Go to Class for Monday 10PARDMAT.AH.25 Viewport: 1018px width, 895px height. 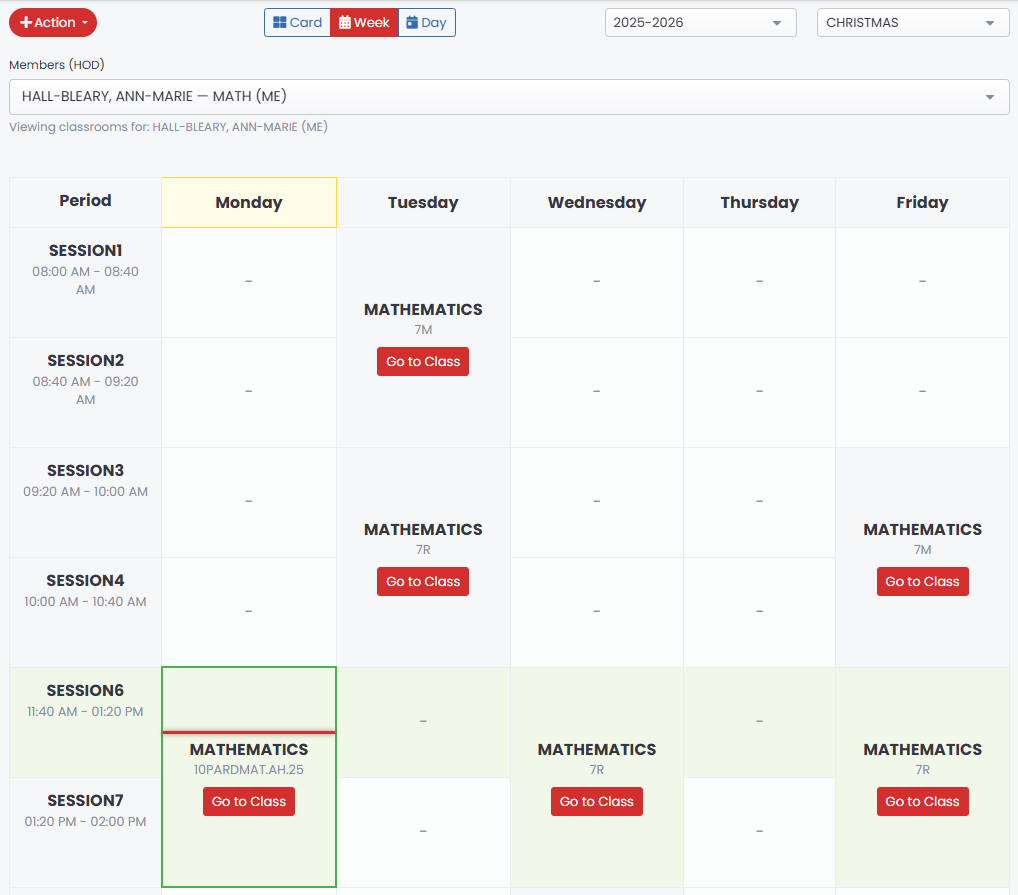coord(249,802)
